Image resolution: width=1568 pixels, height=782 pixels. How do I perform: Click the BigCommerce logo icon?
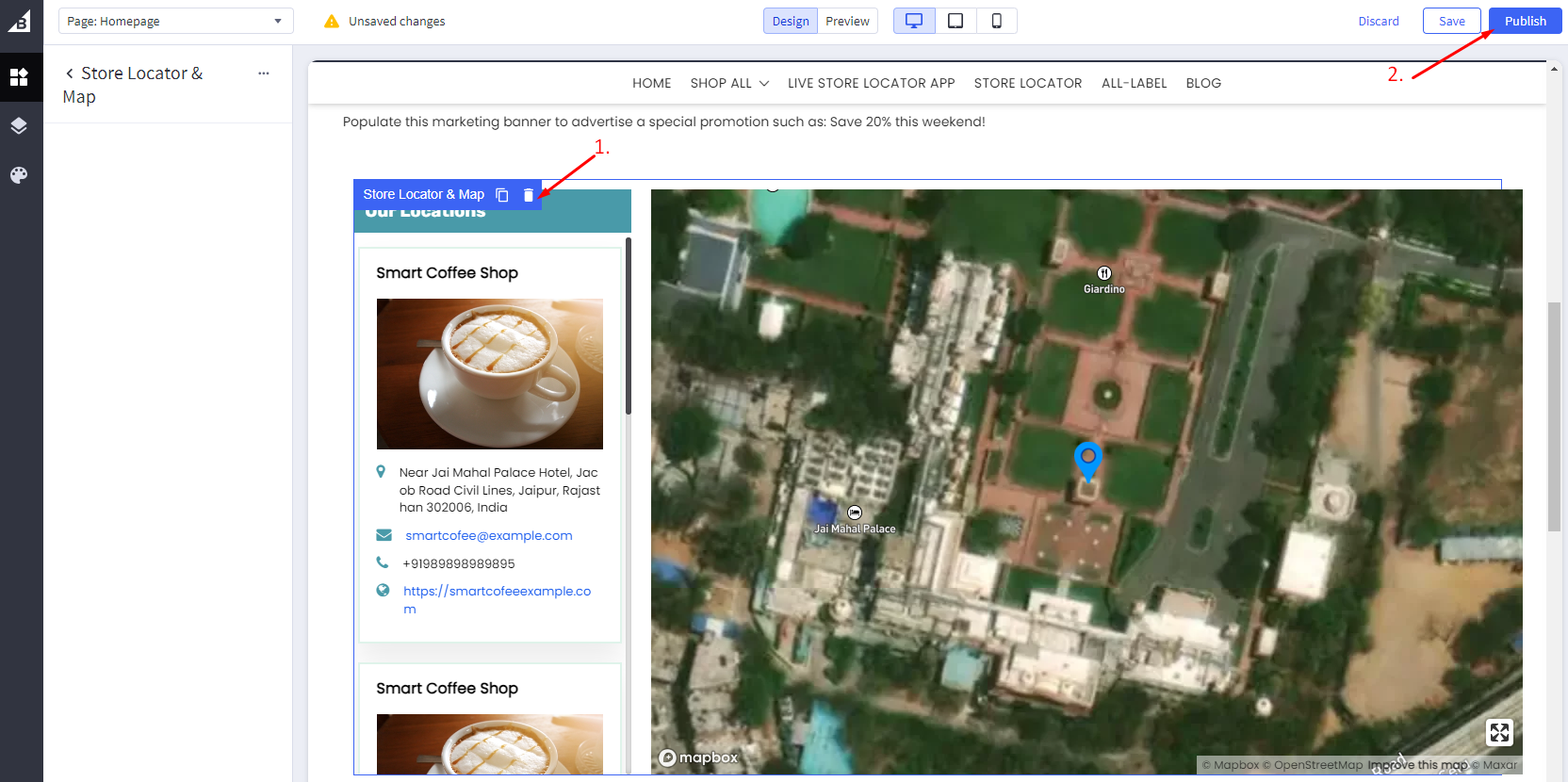(20, 21)
